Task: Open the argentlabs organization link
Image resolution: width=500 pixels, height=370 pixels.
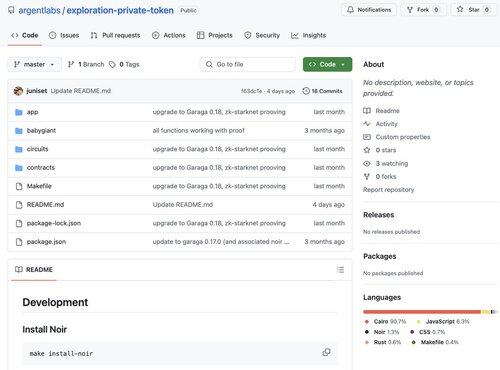Action: pyautogui.click(x=39, y=10)
